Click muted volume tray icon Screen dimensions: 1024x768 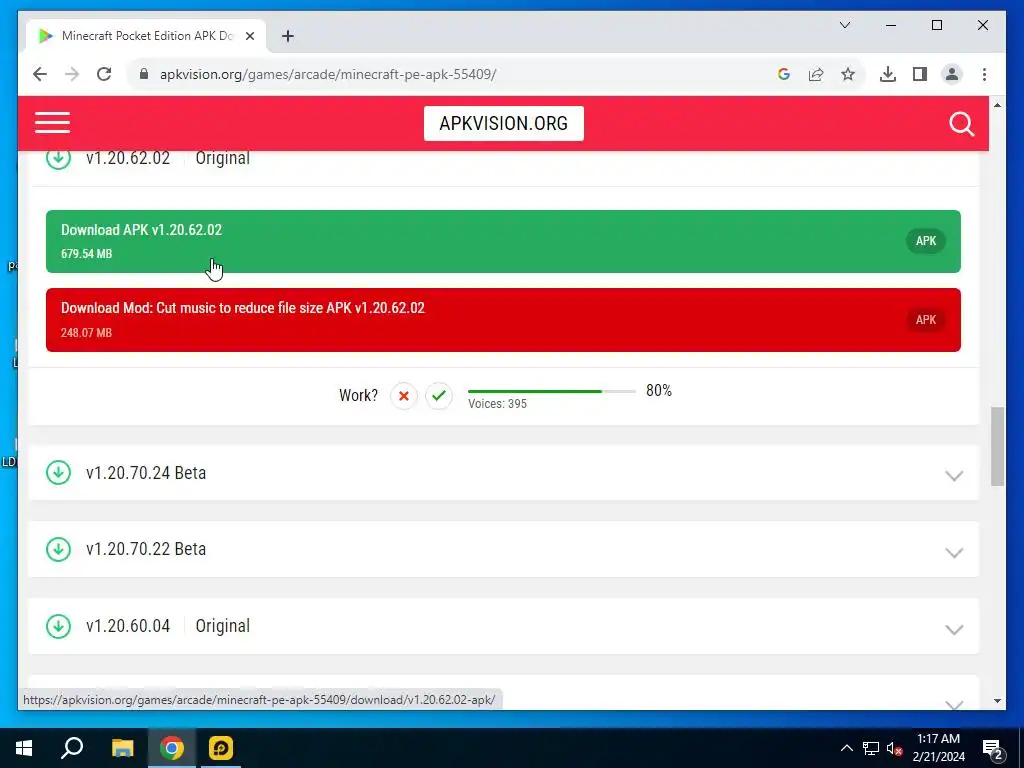coord(894,748)
